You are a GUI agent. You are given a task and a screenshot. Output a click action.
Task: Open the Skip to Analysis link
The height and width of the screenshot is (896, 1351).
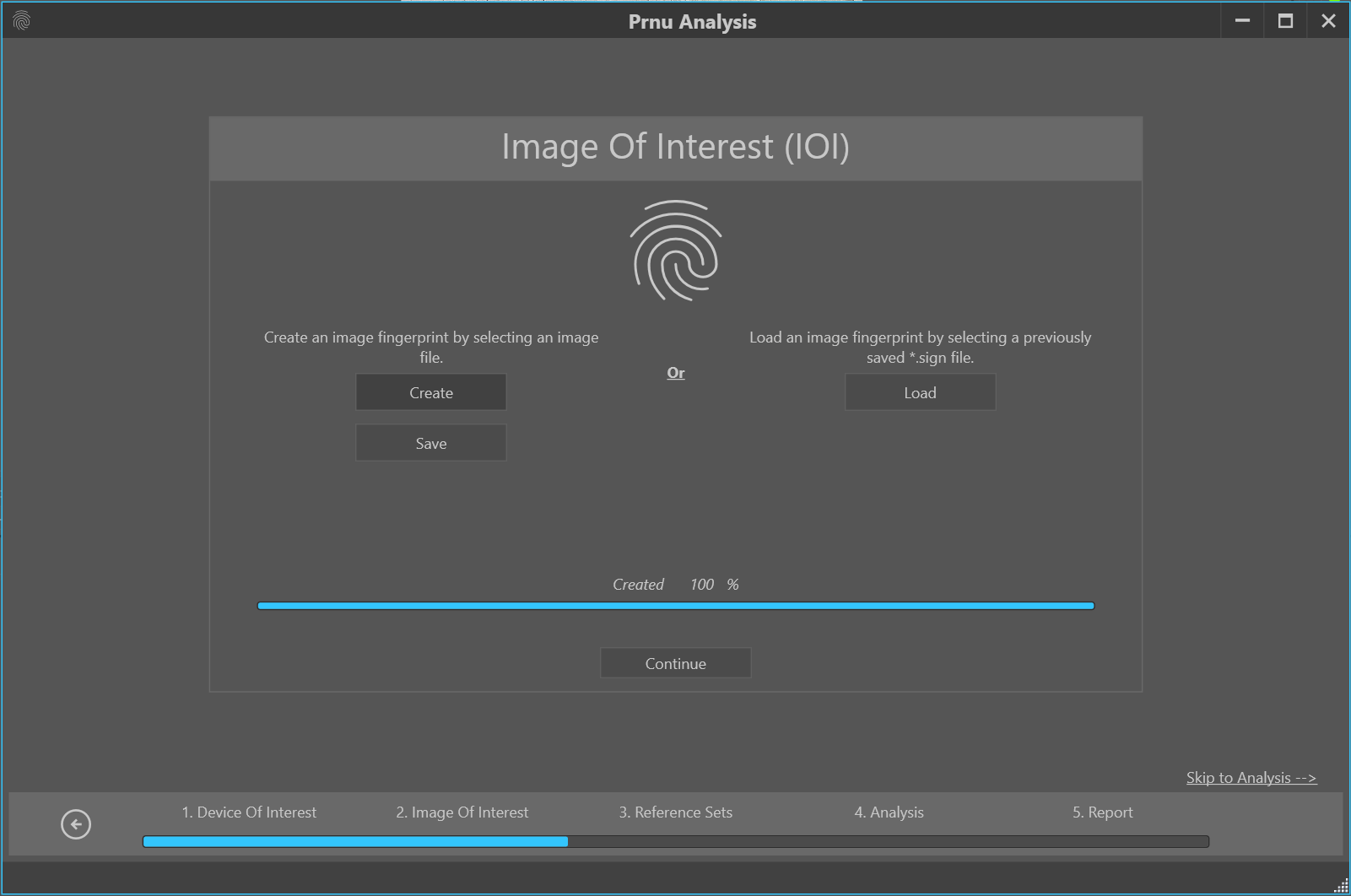coord(1251,778)
